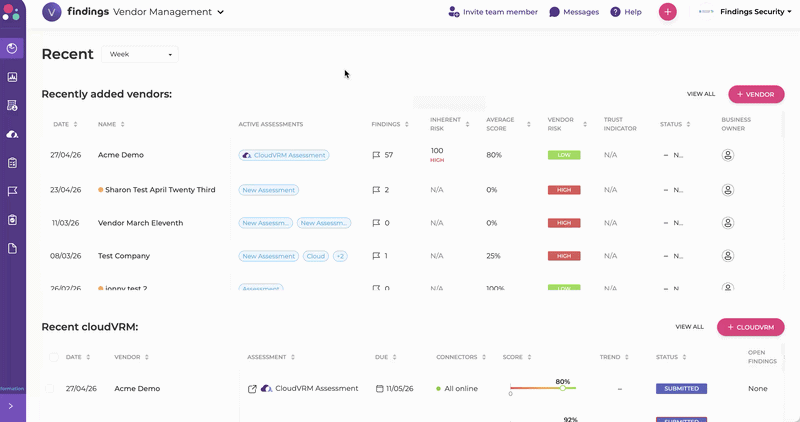
Task: Open the Findings Security account dropdown
Action: coord(755,12)
